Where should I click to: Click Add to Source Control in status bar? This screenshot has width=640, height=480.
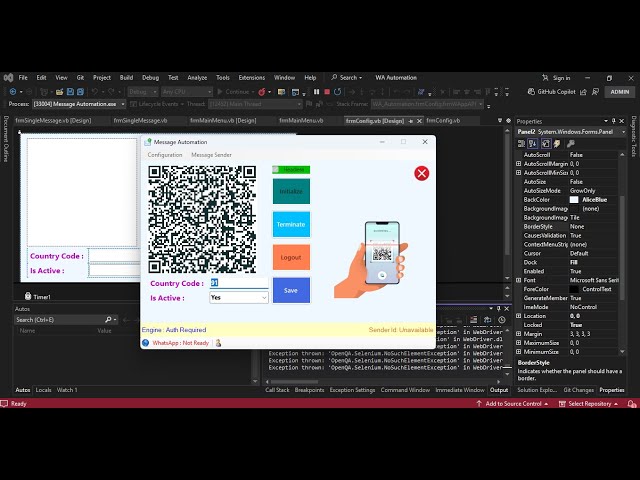[513, 404]
